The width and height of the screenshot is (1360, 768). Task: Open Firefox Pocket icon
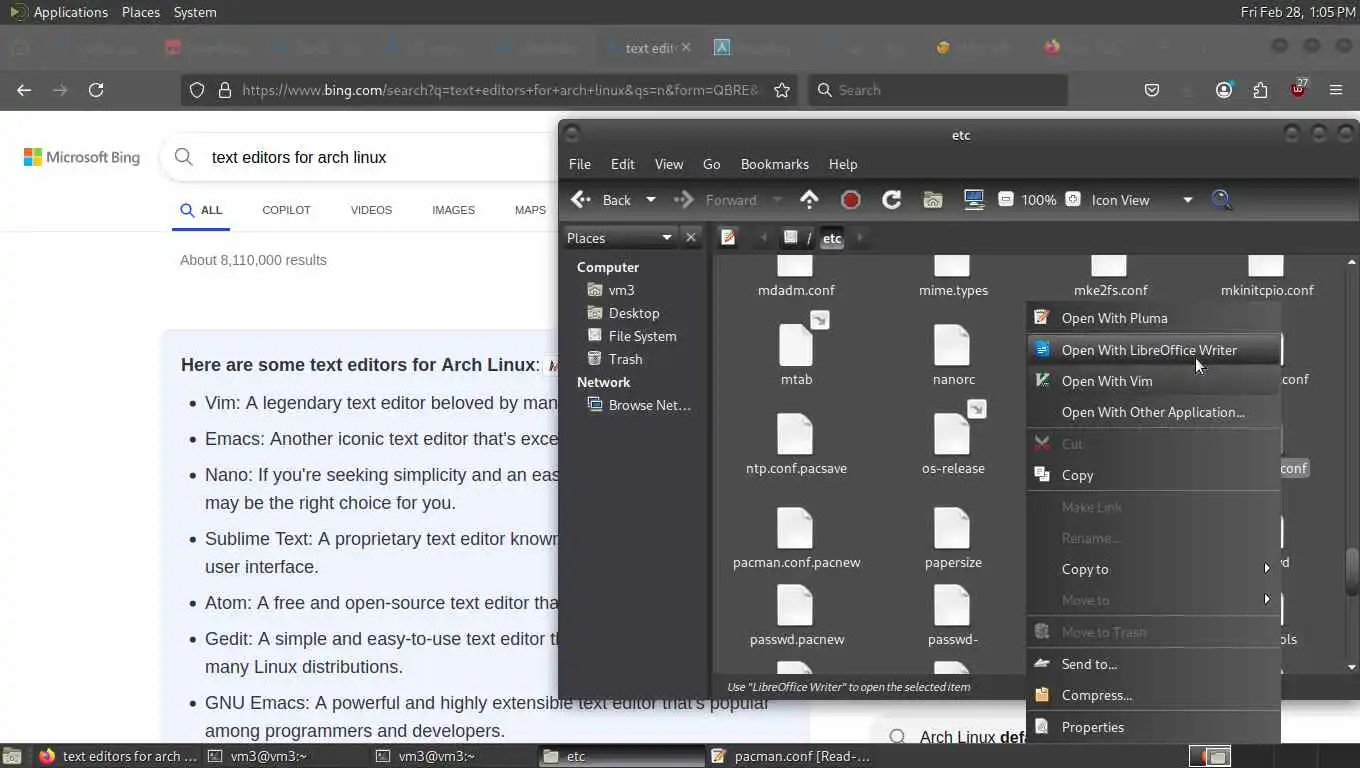[x=1152, y=90]
